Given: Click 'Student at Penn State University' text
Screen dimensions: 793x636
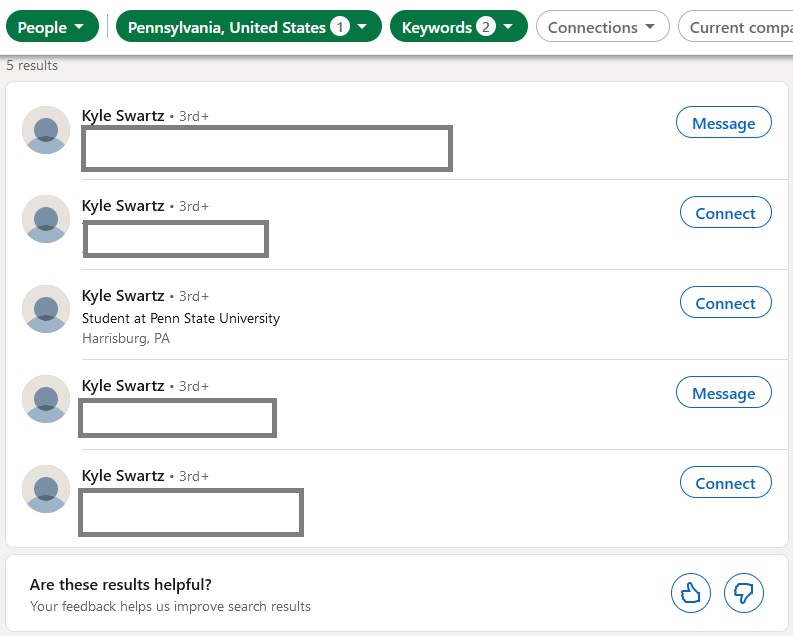Looking at the screenshot, I should pyautogui.click(x=181, y=319).
